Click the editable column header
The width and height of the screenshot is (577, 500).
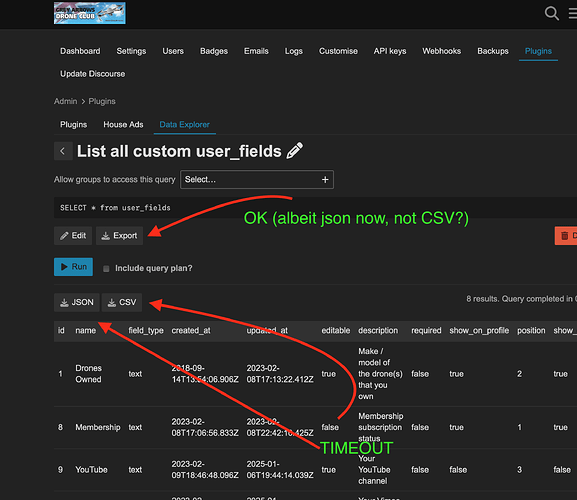pyautogui.click(x=336, y=330)
